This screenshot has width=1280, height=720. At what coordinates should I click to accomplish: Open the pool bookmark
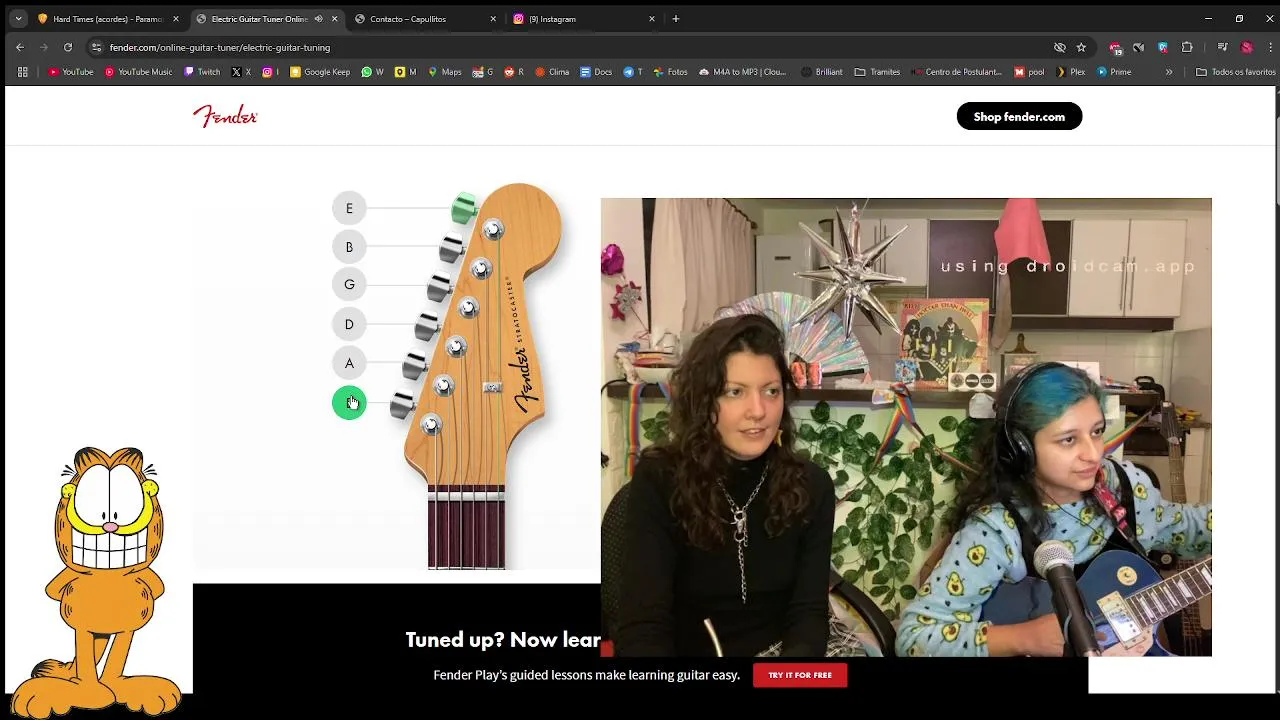pos(1029,72)
